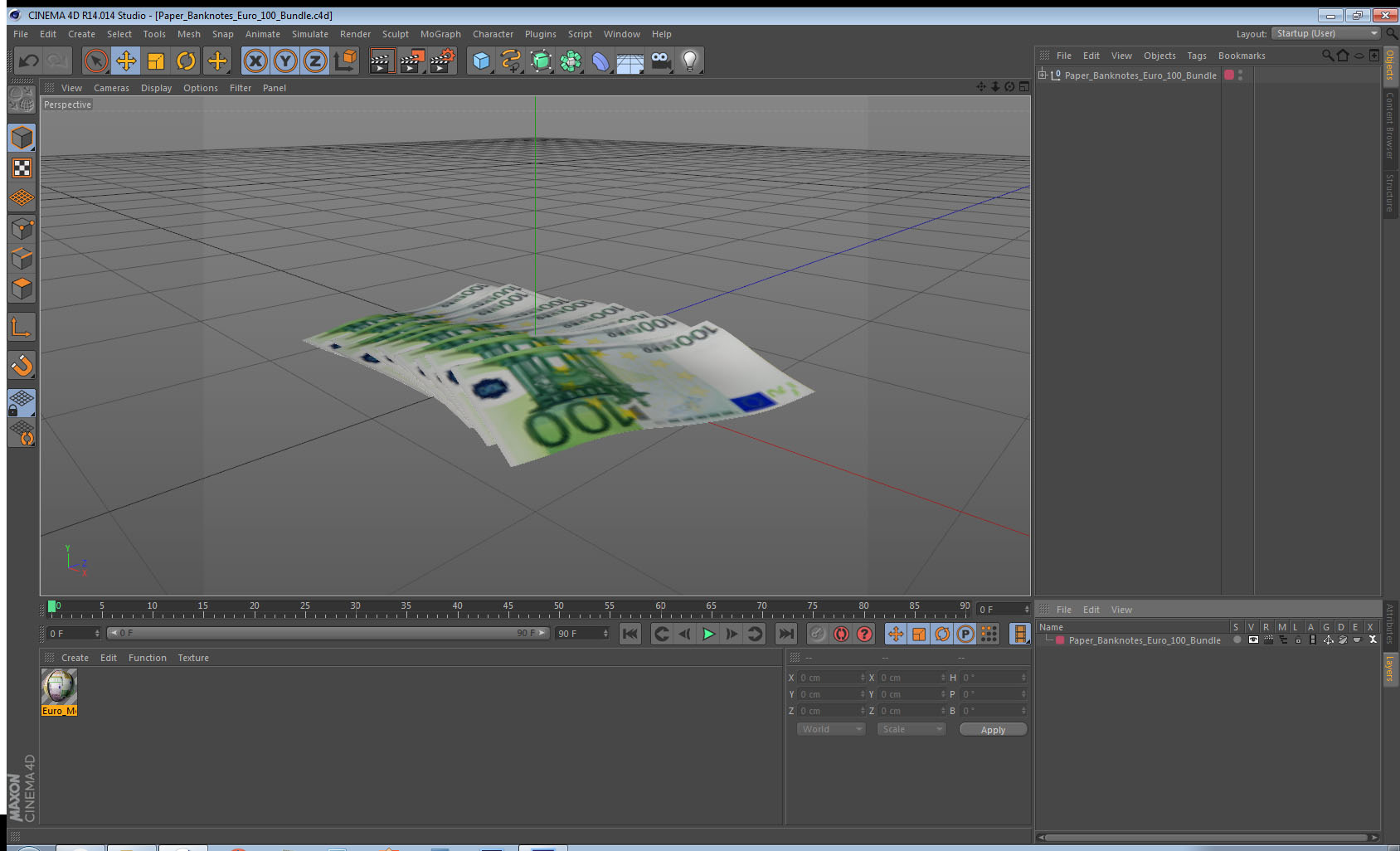The image size is (1400, 851).
Task: Open the viewport Cameras menu
Action: pos(111,88)
